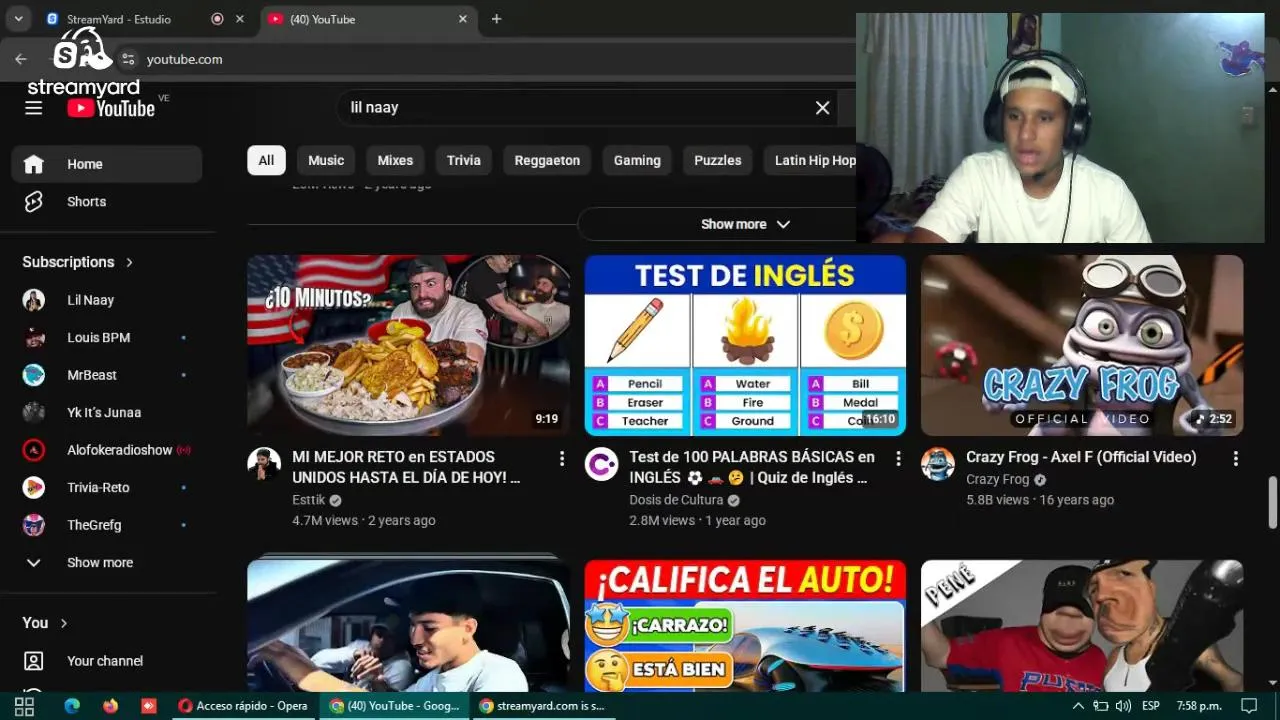The width and height of the screenshot is (1280, 720).
Task: Play the TEST DE INGLÉS thumbnail
Action: [x=745, y=345]
